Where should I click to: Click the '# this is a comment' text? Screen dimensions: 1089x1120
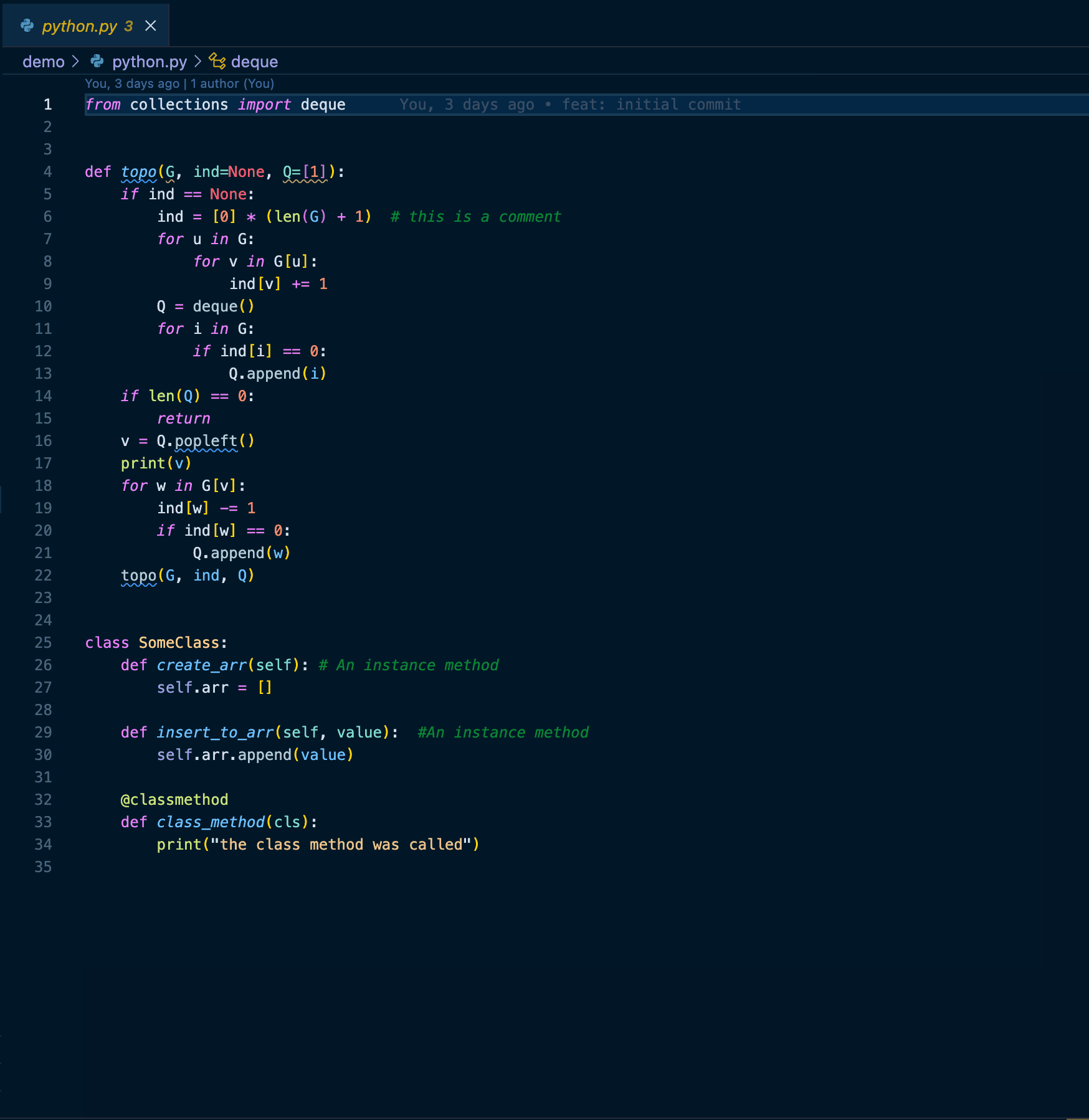[476, 217]
